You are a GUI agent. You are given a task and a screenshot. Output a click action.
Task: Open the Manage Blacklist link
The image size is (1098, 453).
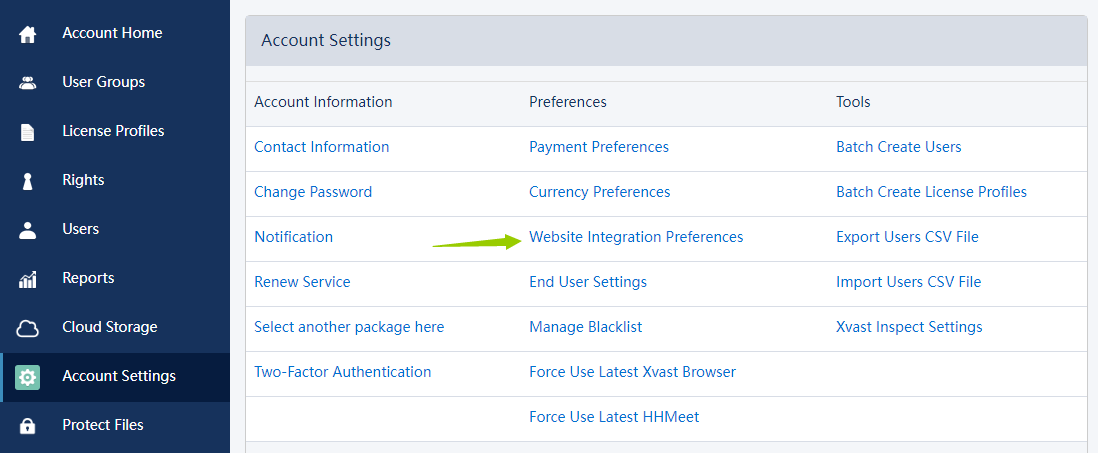pos(585,327)
